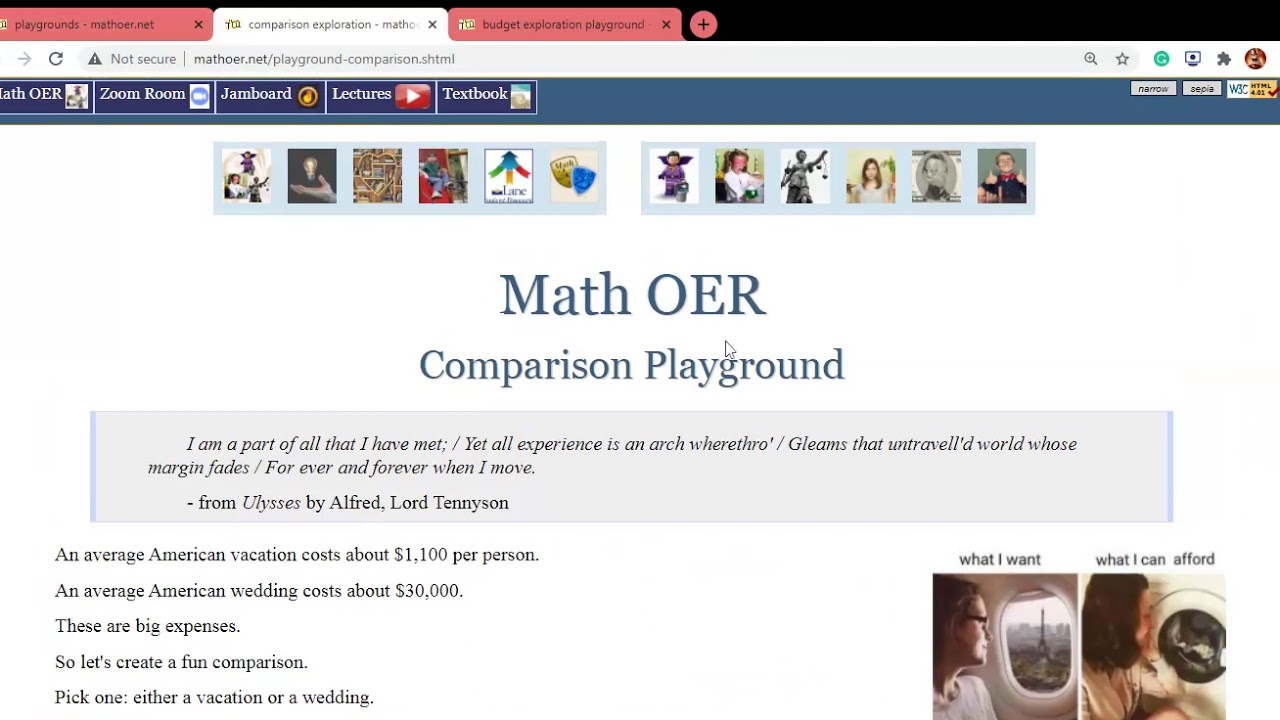Switch to the budget exploration playground tab
This screenshot has height=720, width=1280.
[565, 24]
